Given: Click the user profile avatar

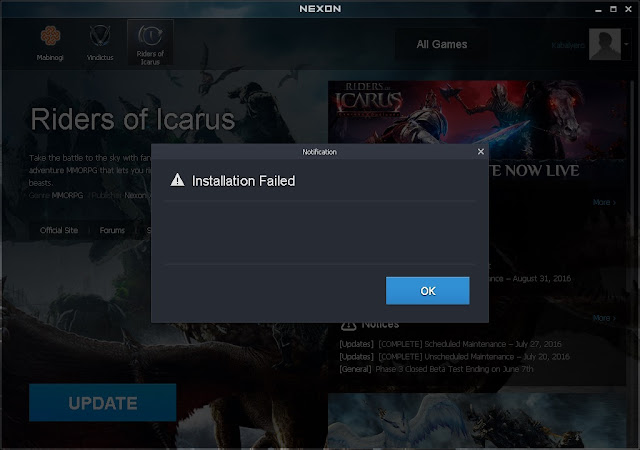Looking at the screenshot, I should point(604,44).
